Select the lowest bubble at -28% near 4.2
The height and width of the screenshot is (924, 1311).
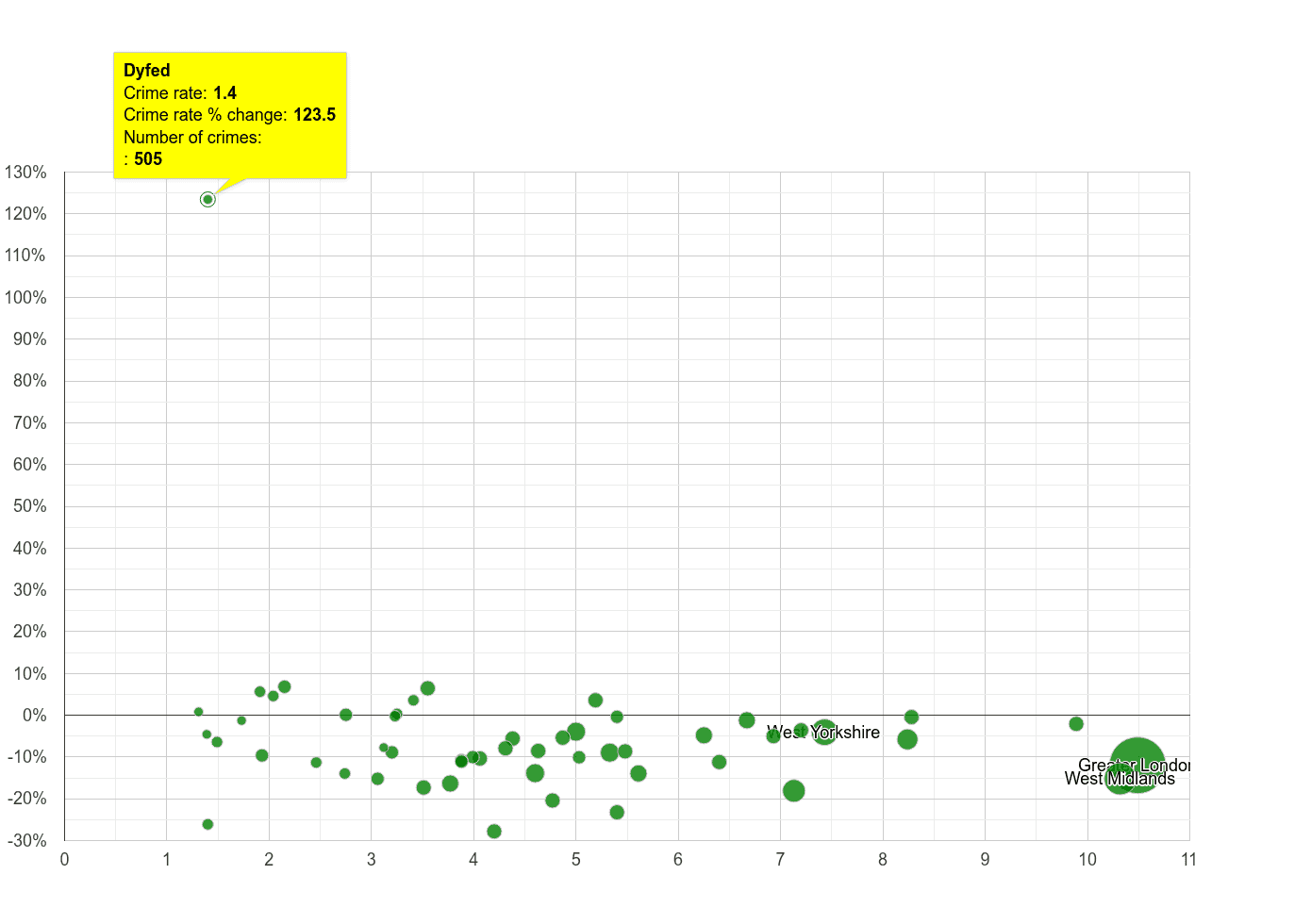pyautogui.click(x=494, y=831)
